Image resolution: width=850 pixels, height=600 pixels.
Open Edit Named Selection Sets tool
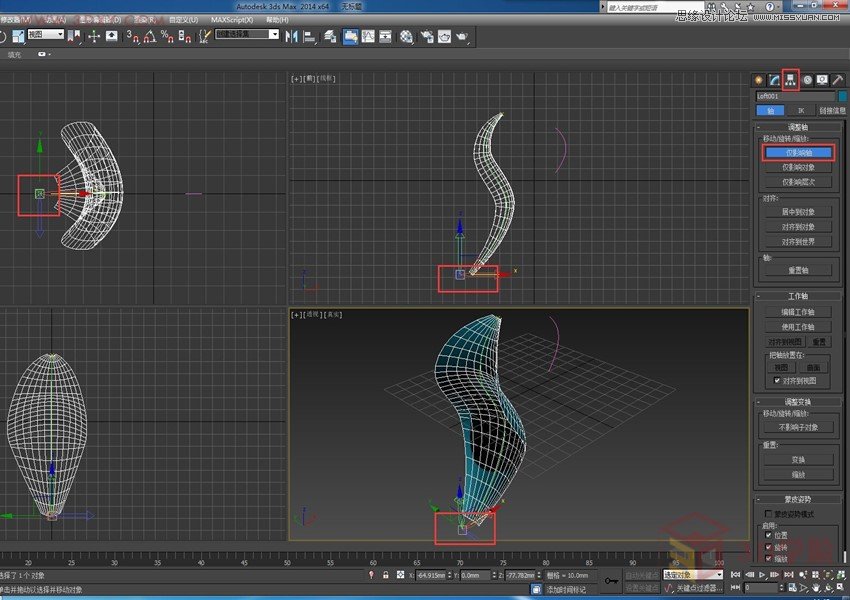204,36
